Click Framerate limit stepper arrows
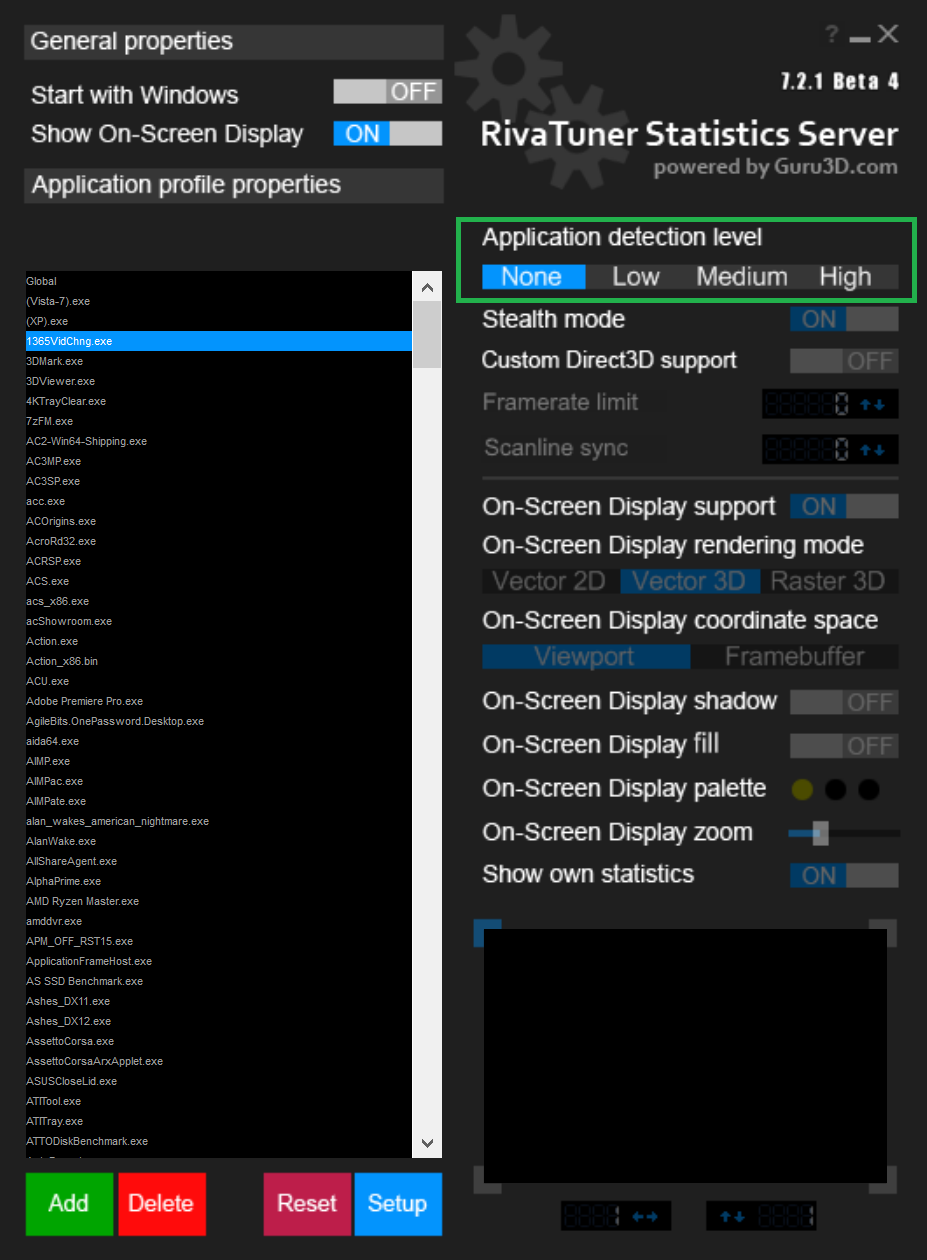 (874, 405)
